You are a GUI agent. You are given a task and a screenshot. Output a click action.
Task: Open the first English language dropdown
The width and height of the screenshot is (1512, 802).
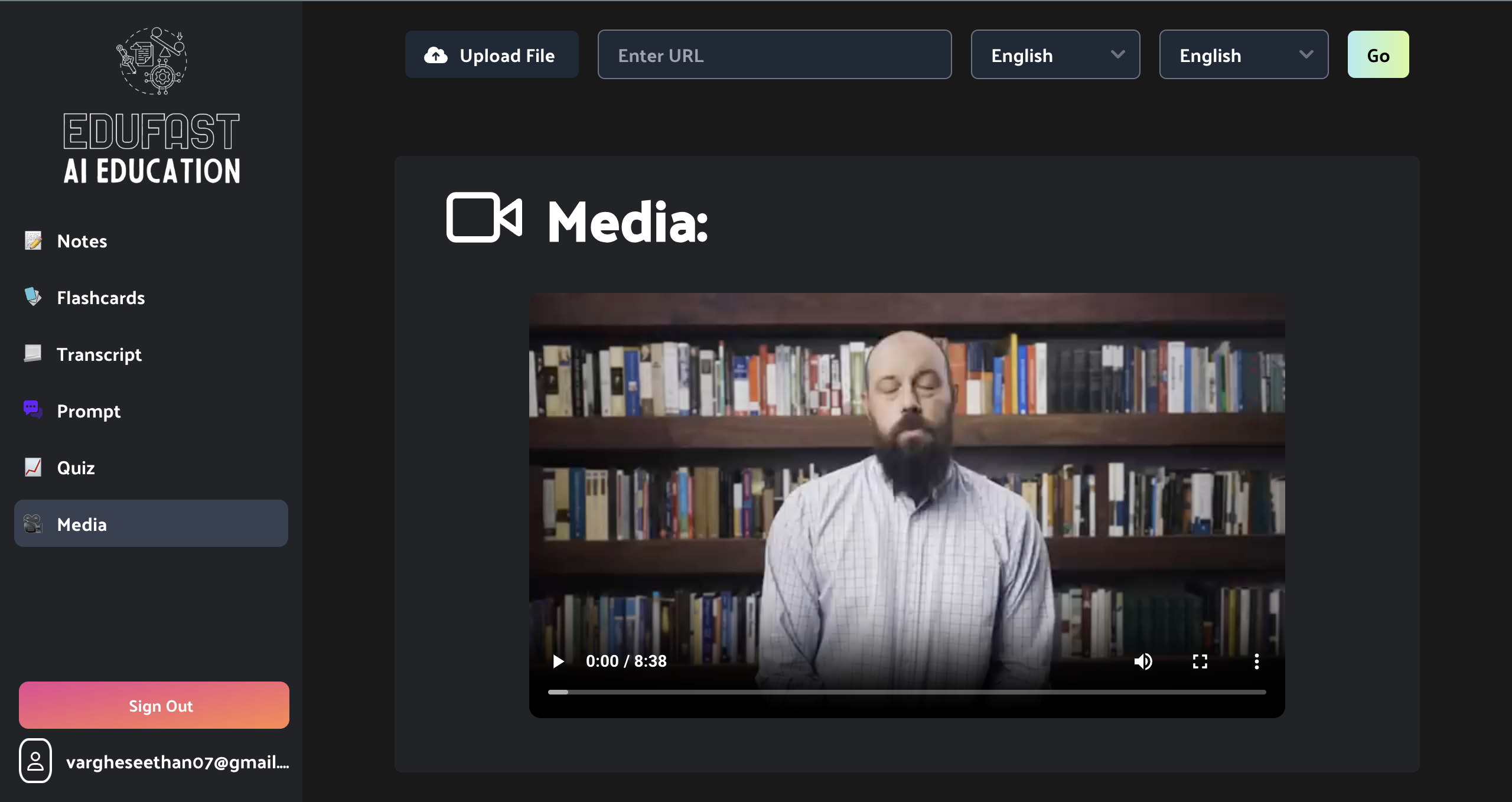tap(1055, 55)
